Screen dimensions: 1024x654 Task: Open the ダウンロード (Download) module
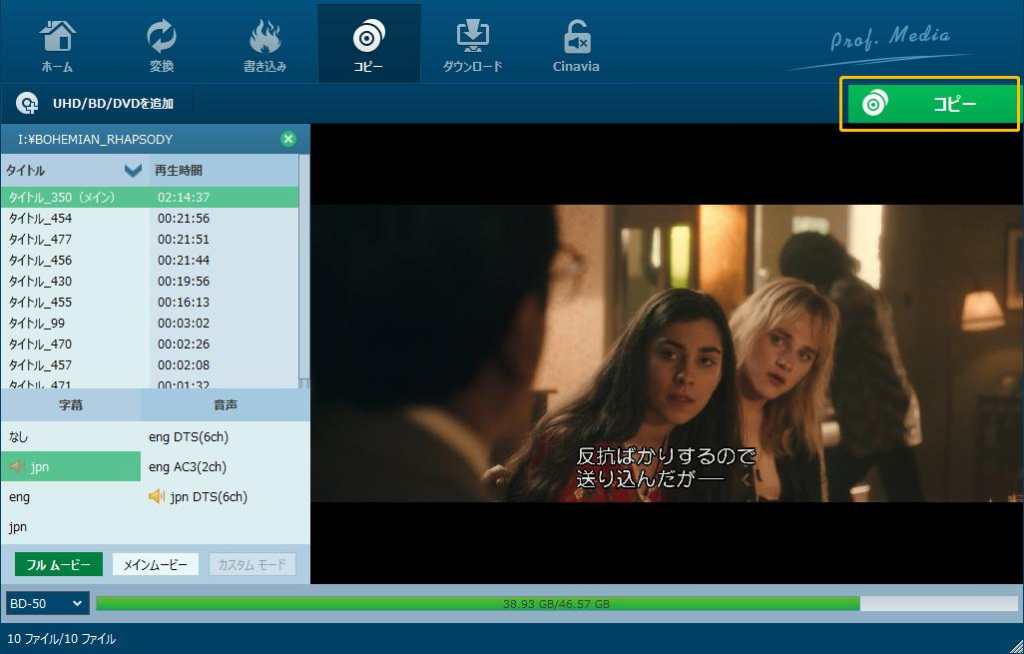(x=471, y=42)
